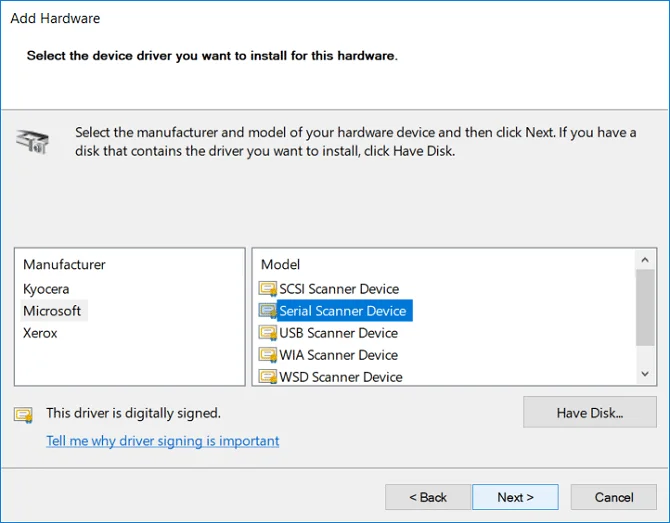The height and width of the screenshot is (523, 670).
Task: Select the SCSI Scanner Device model
Action: point(339,289)
